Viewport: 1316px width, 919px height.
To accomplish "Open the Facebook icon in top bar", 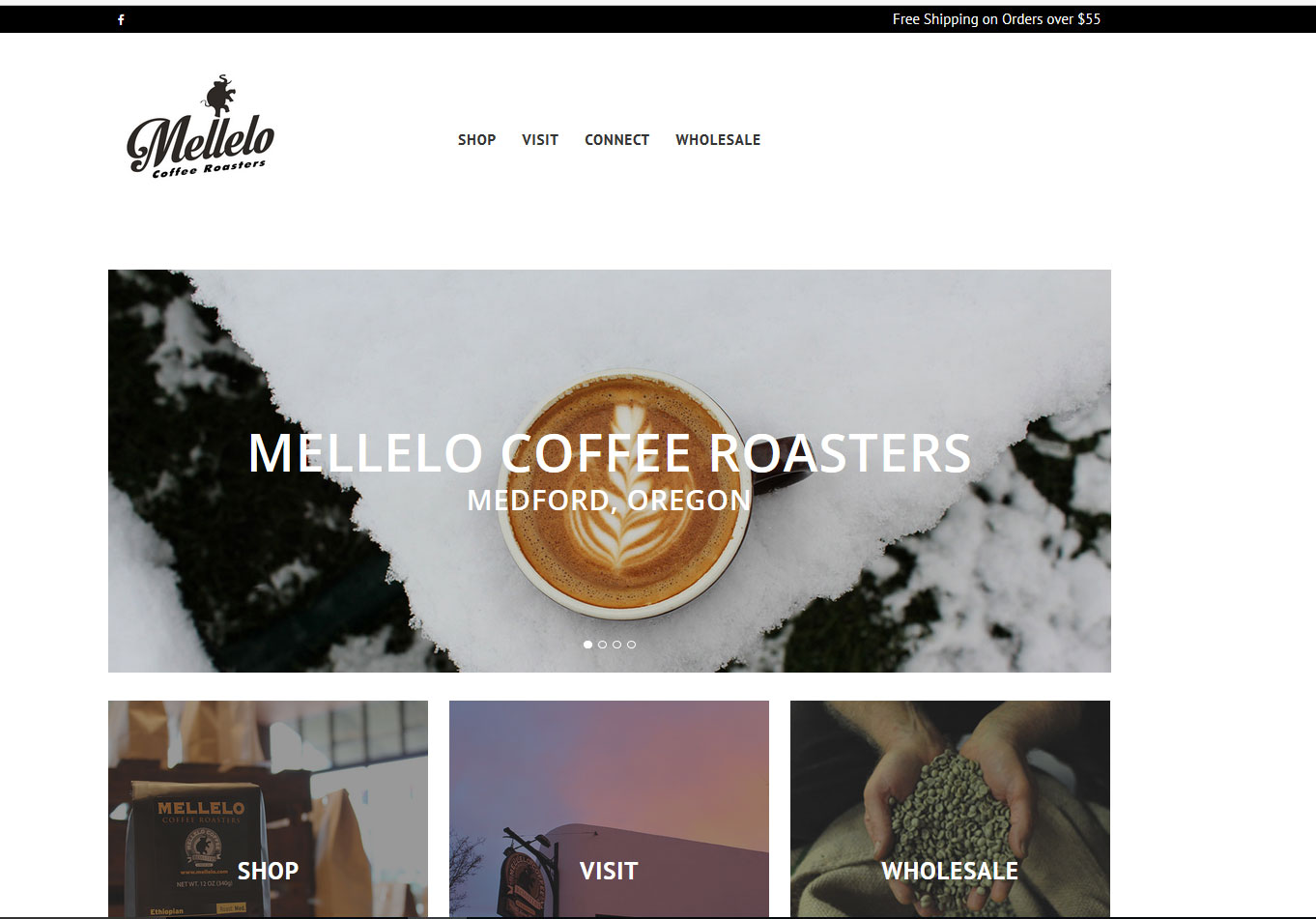I will (121, 19).
